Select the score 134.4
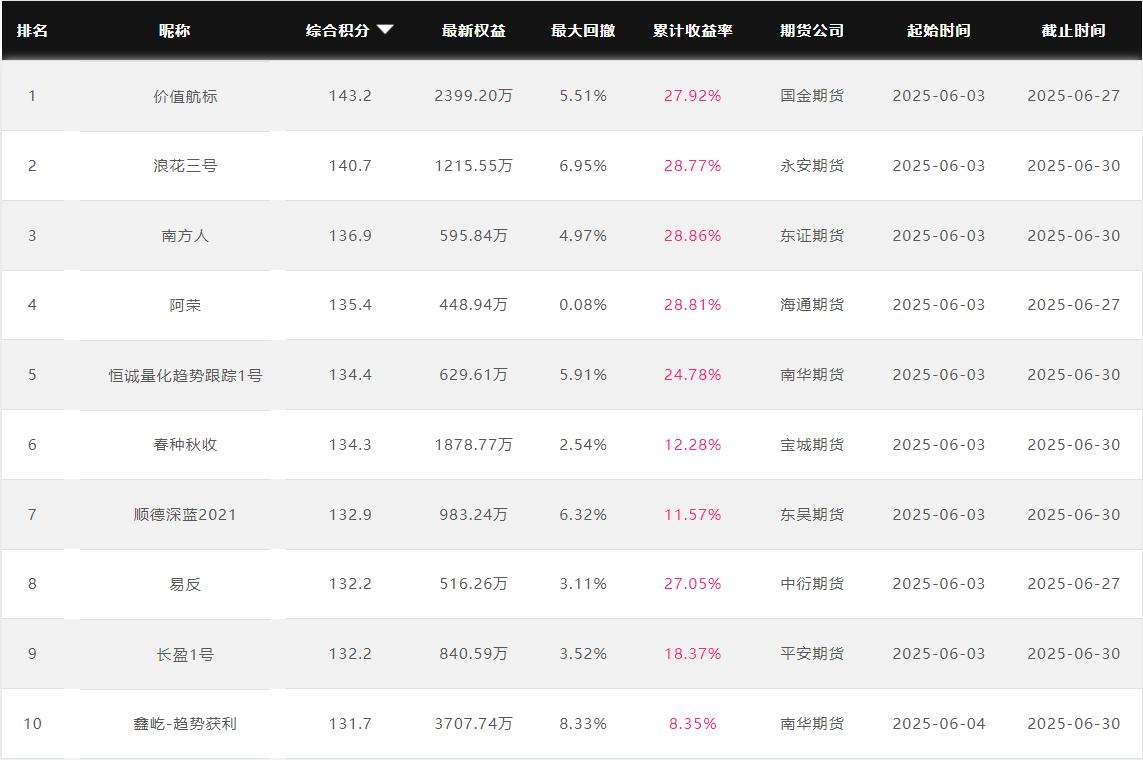Viewport: 1143px width, 760px height. [350, 375]
